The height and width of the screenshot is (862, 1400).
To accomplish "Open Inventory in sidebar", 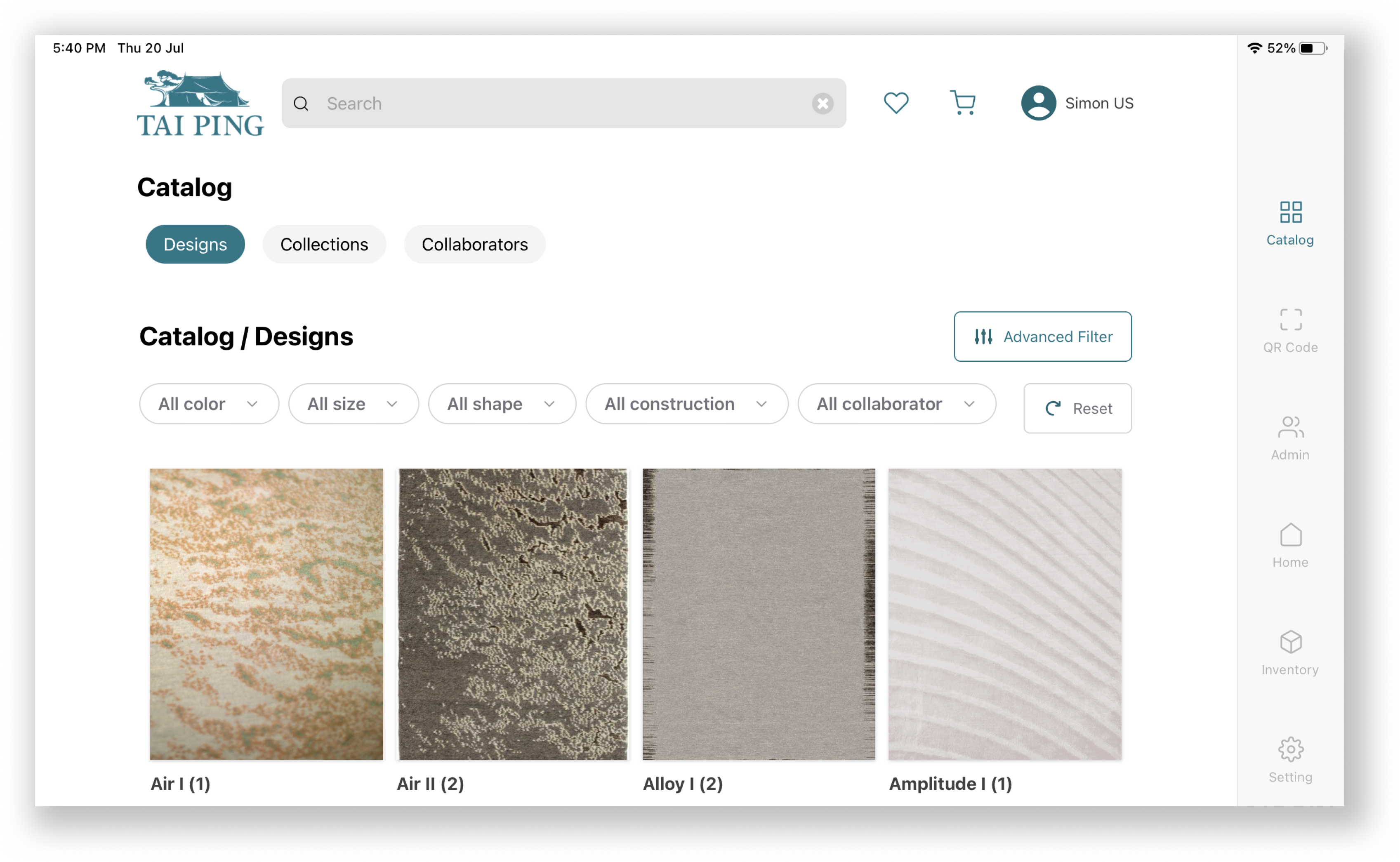I will [x=1290, y=653].
